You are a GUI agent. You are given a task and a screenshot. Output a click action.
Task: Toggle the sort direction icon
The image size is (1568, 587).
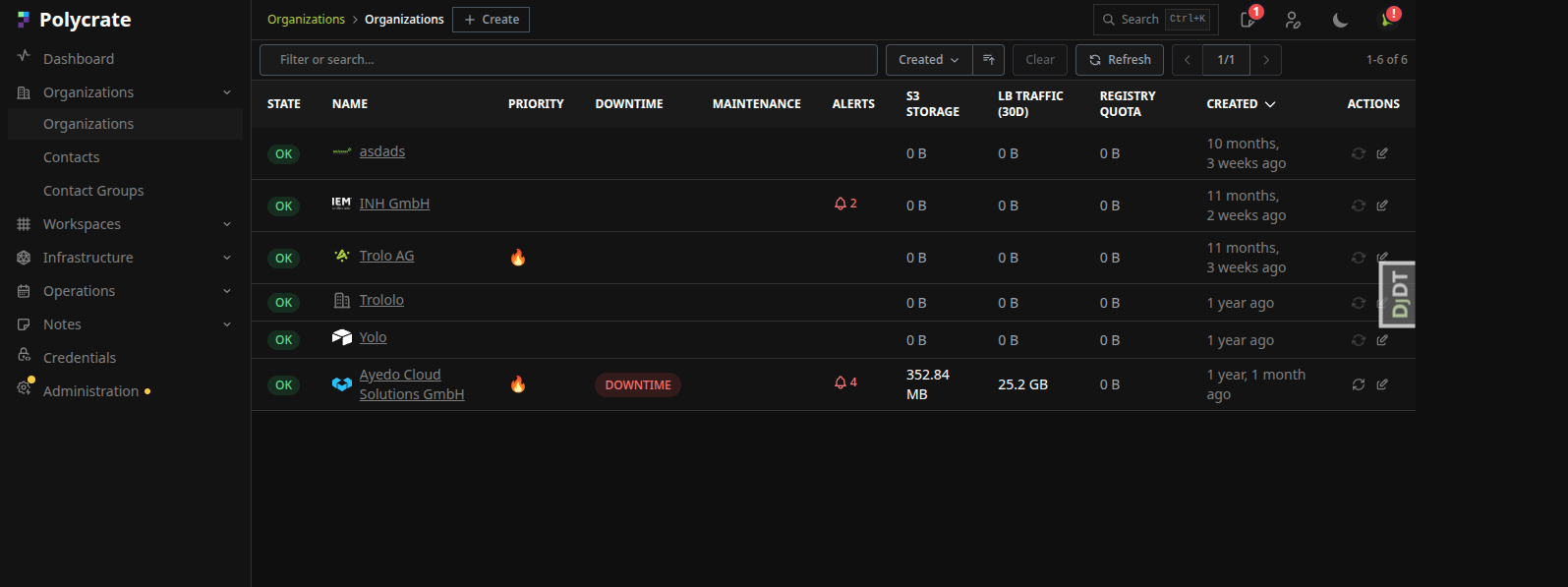coord(989,60)
